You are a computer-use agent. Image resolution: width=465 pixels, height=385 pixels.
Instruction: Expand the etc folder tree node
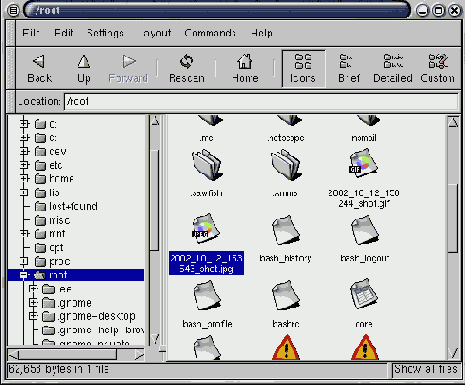24,165
